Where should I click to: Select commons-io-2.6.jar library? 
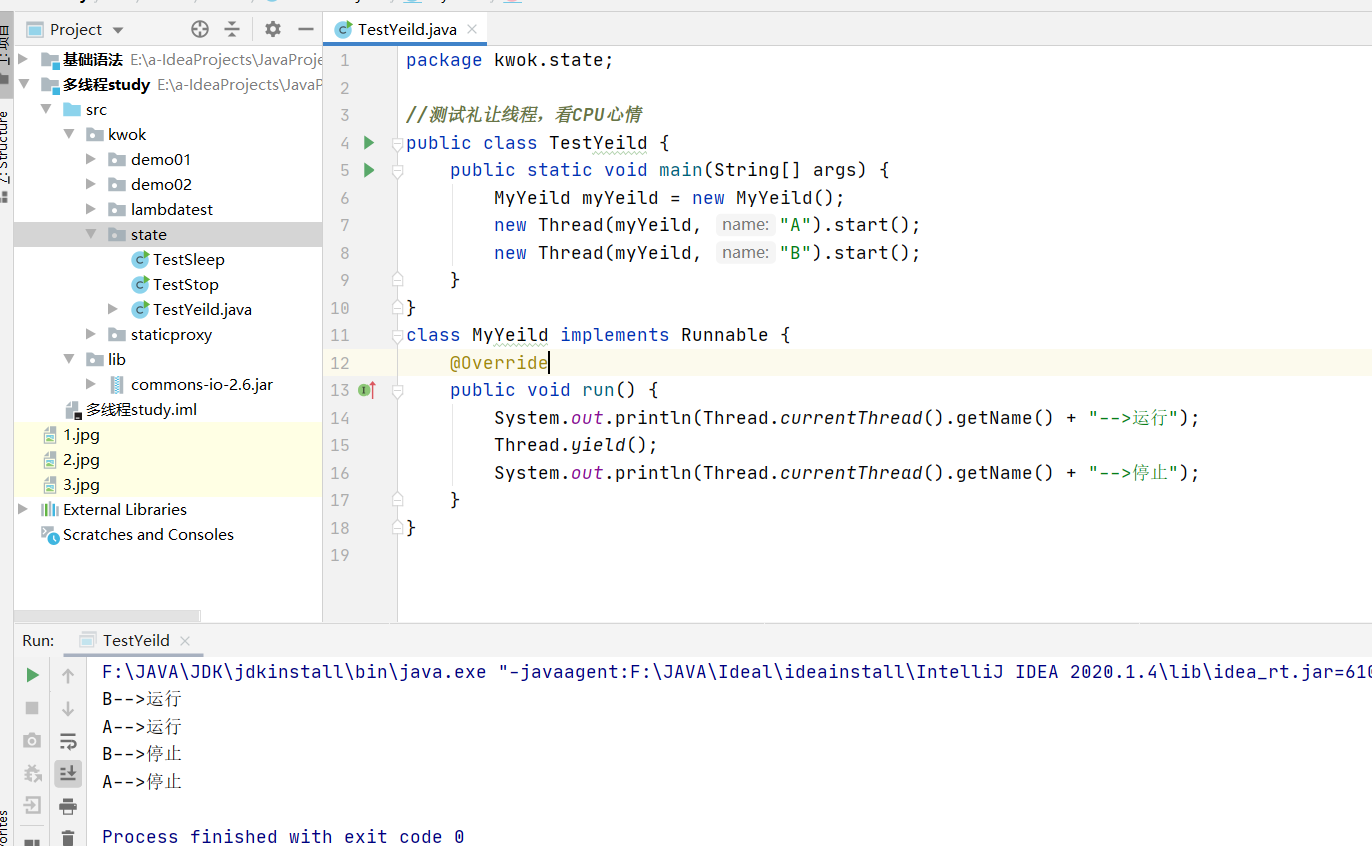[x=190, y=384]
